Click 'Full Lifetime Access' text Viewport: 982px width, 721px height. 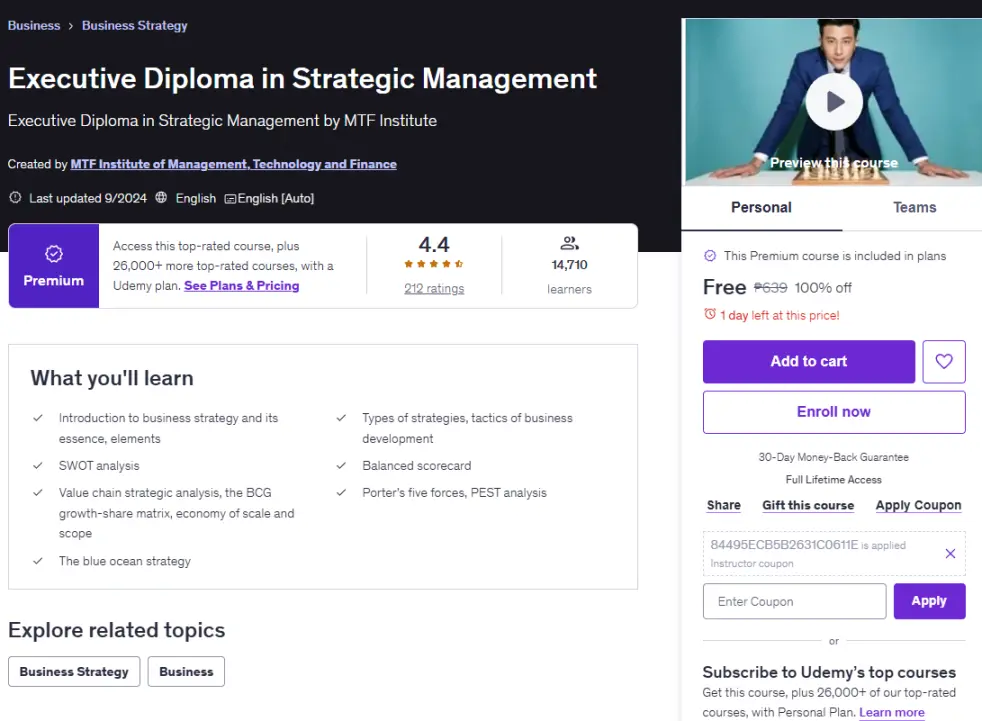point(834,480)
